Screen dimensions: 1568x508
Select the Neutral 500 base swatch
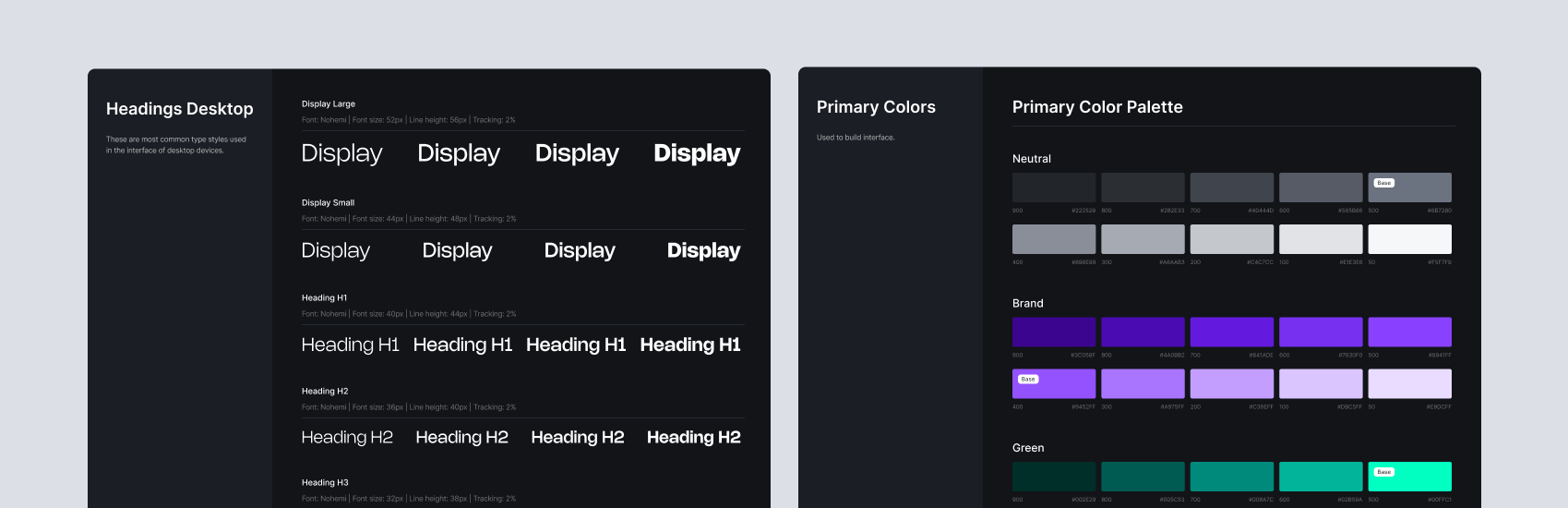pyautogui.click(x=1409, y=187)
